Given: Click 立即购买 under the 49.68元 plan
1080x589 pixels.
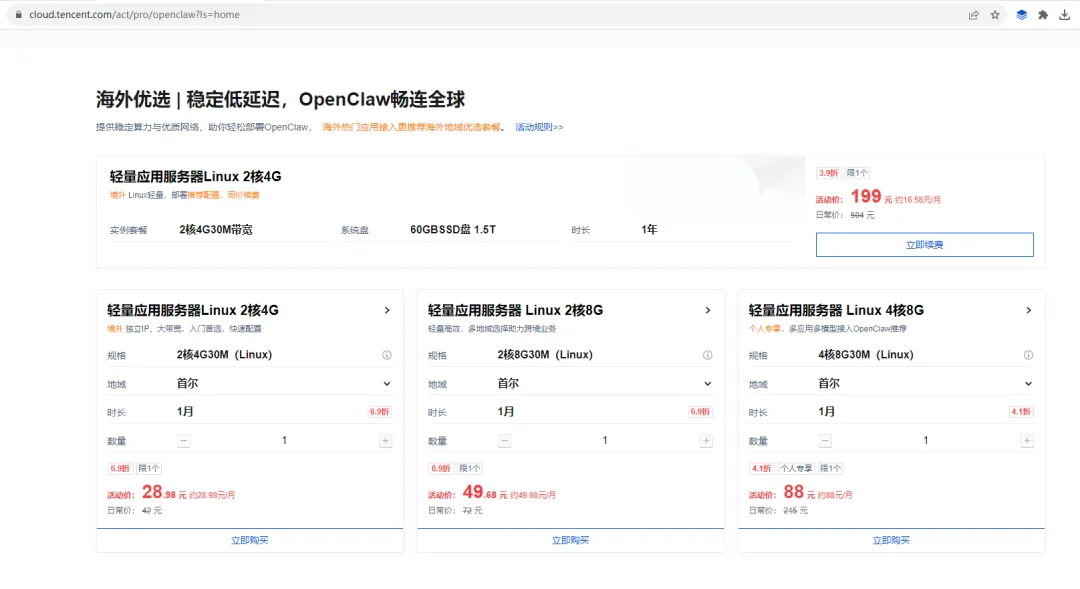Looking at the screenshot, I should (x=570, y=541).
